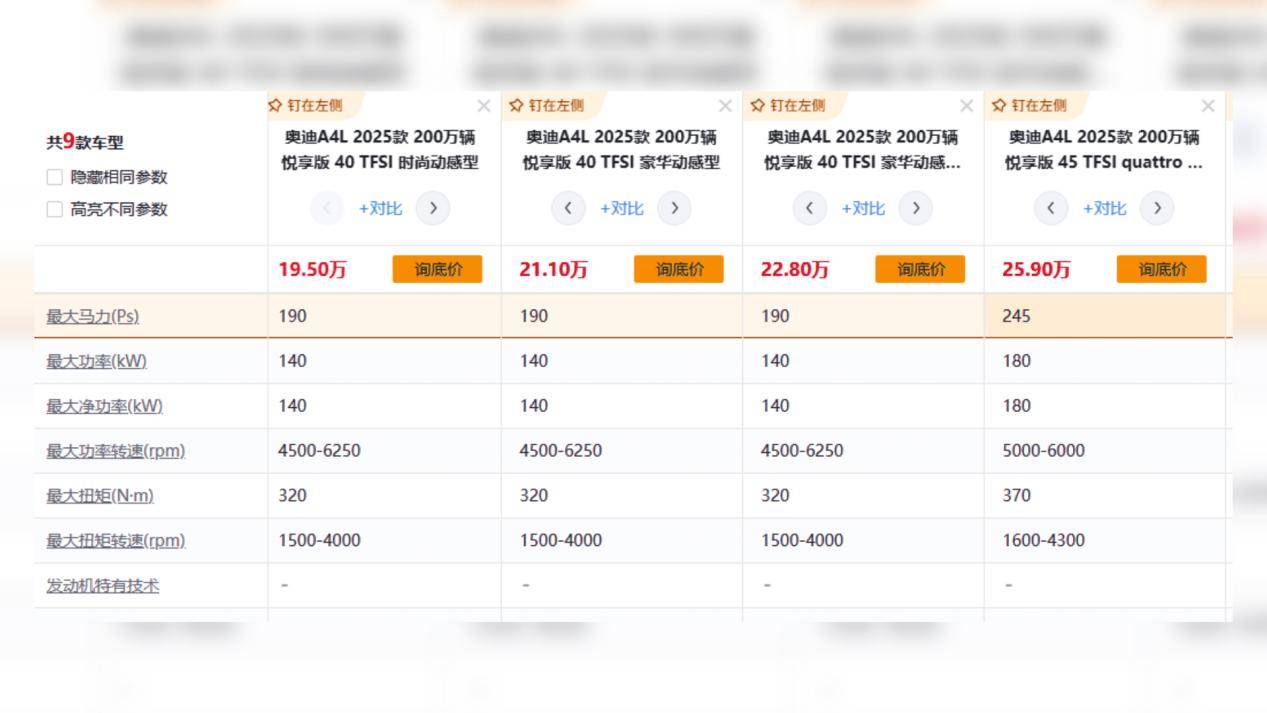Tap 询底价 for the 19.50万 trim
Viewport: 1267px width, 713px height.
coord(437,268)
